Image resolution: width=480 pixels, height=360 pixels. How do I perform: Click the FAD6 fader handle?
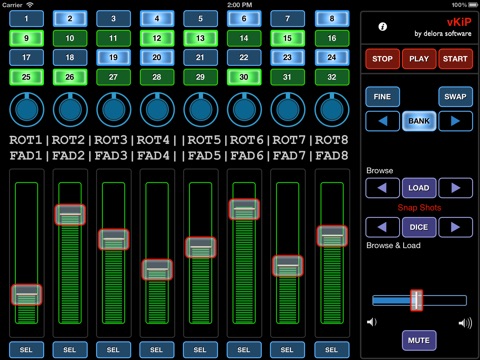pos(244,209)
